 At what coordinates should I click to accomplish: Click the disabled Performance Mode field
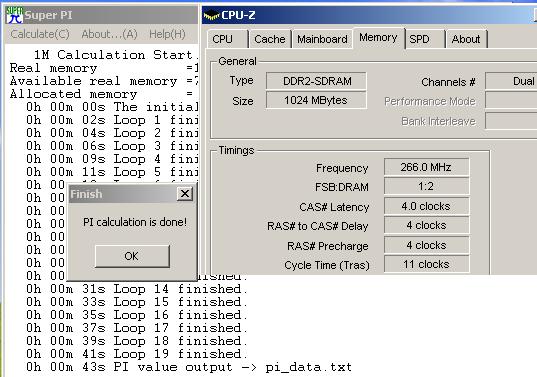click(x=511, y=100)
